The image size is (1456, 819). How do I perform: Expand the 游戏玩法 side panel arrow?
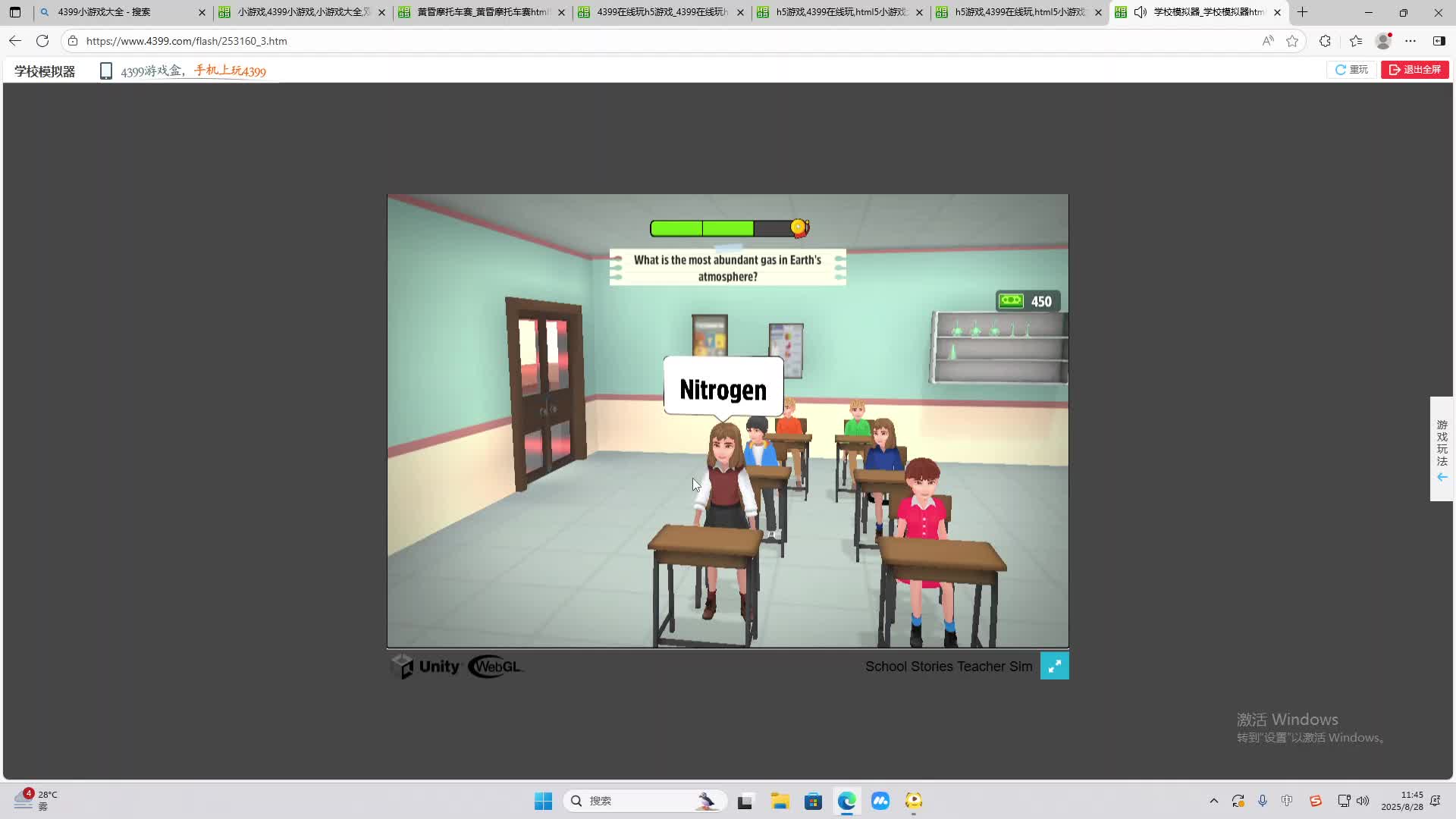[1442, 477]
